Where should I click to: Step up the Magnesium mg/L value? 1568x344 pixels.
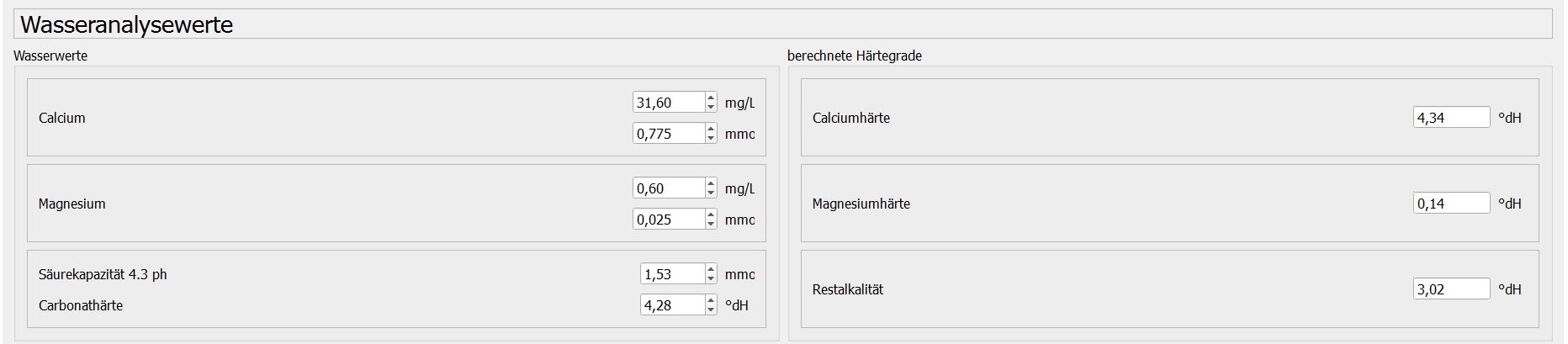coord(711,183)
